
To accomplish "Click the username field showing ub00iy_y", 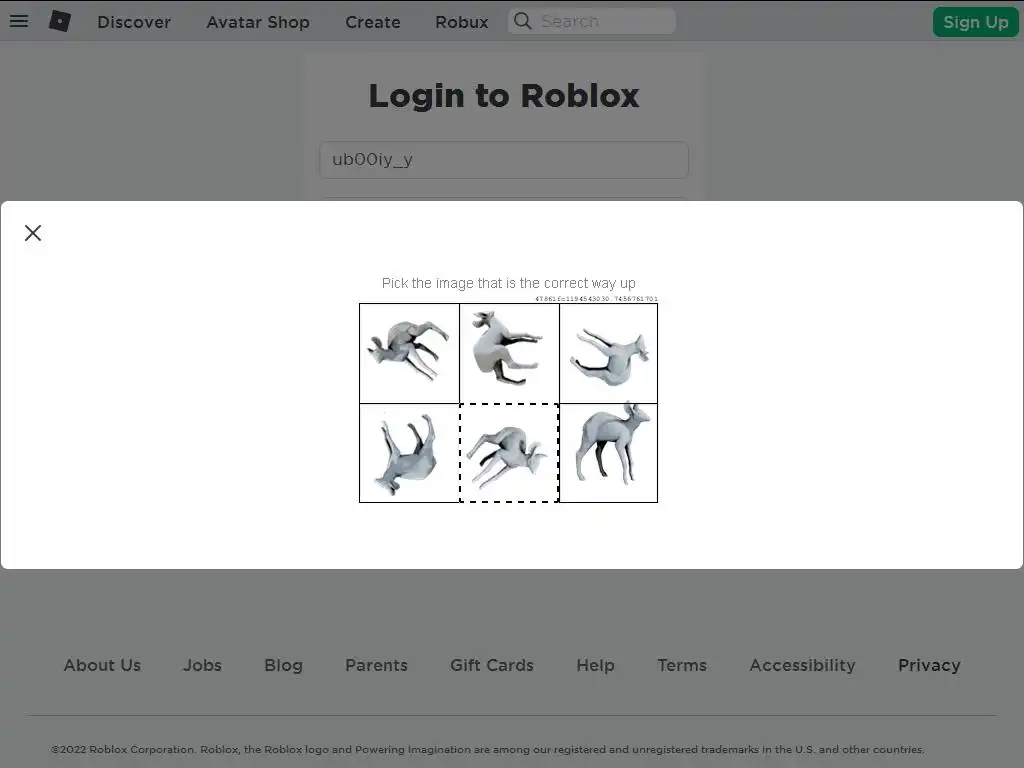I will pyautogui.click(x=504, y=160).
